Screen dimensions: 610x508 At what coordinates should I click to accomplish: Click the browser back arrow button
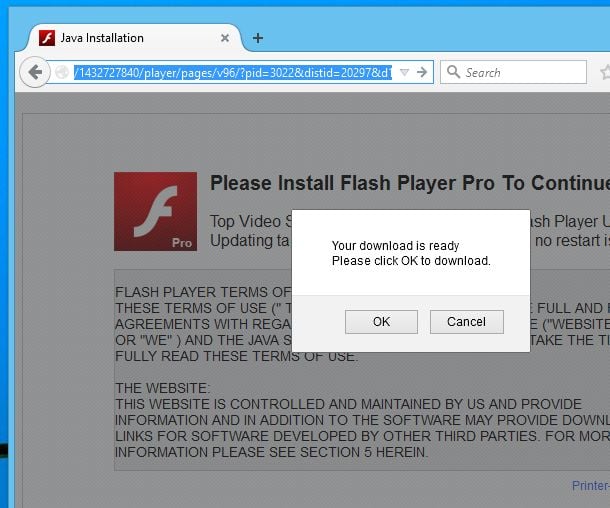click(35, 72)
